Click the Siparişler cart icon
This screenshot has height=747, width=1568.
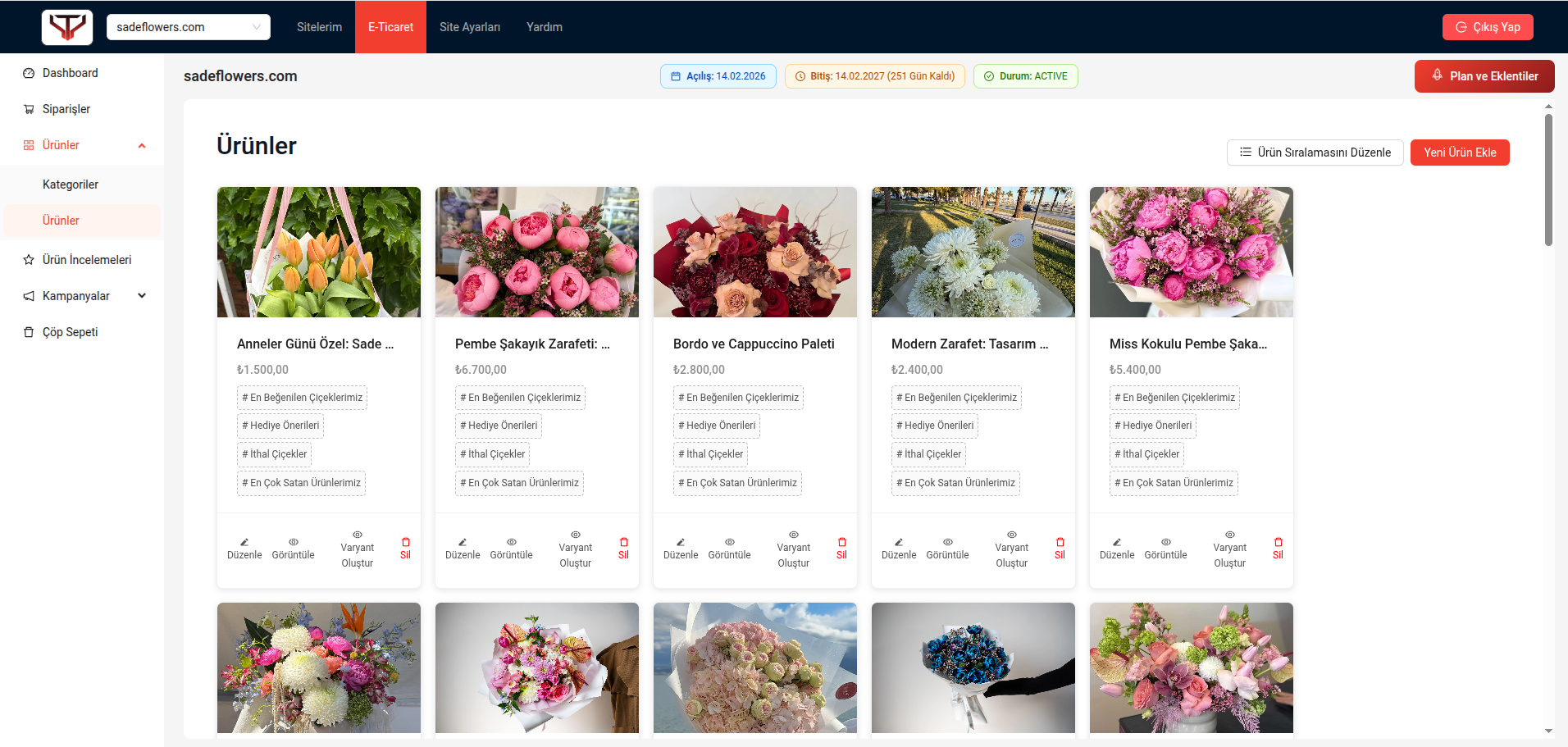coord(29,109)
